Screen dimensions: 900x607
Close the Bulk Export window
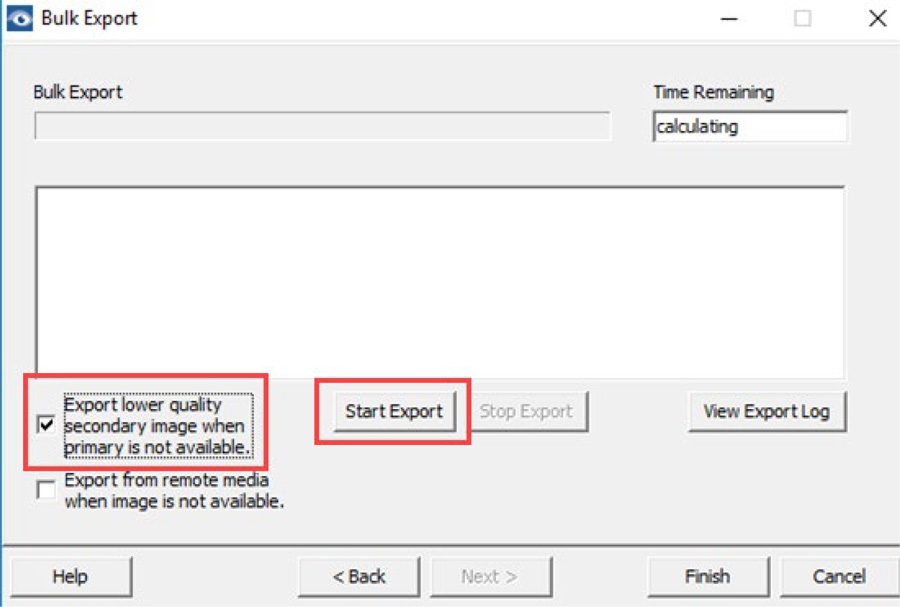(x=877, y=18)
